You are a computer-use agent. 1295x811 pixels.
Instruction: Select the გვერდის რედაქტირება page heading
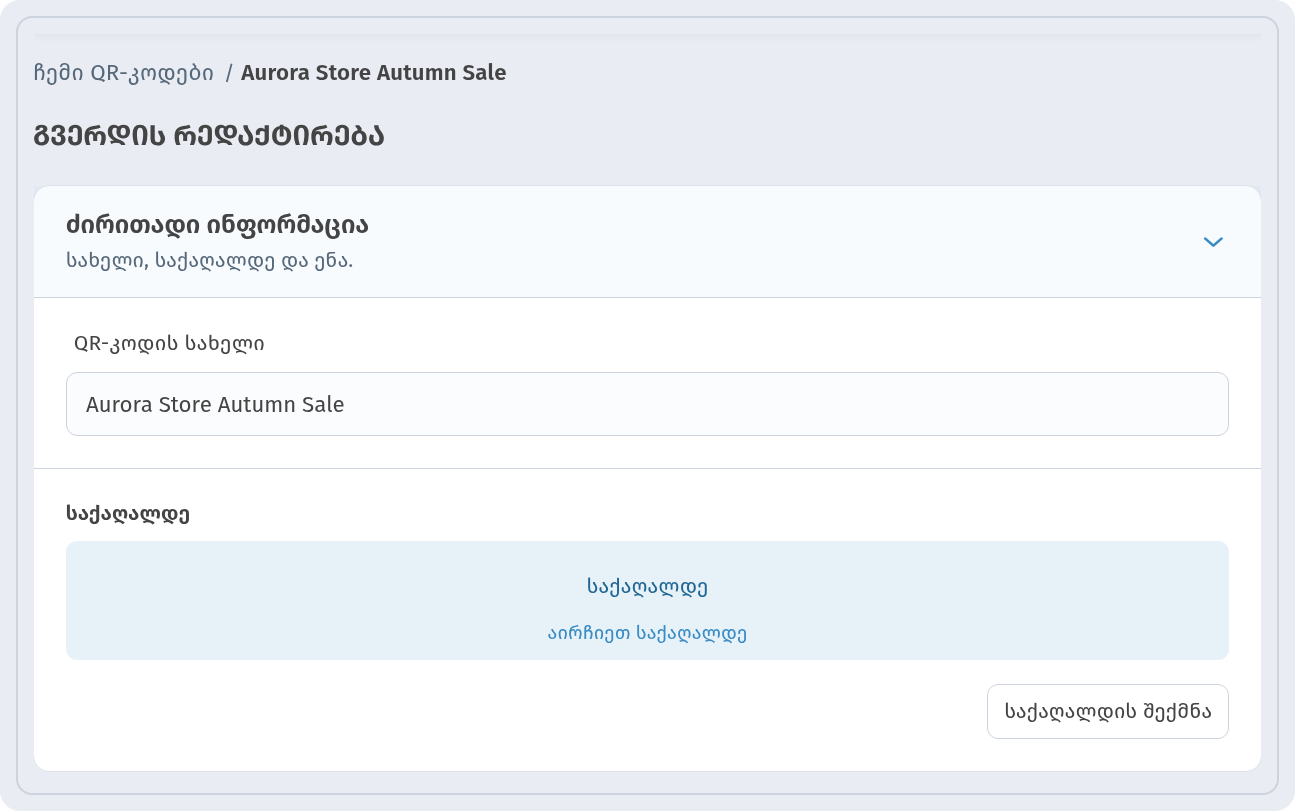(x=209, y=136)
